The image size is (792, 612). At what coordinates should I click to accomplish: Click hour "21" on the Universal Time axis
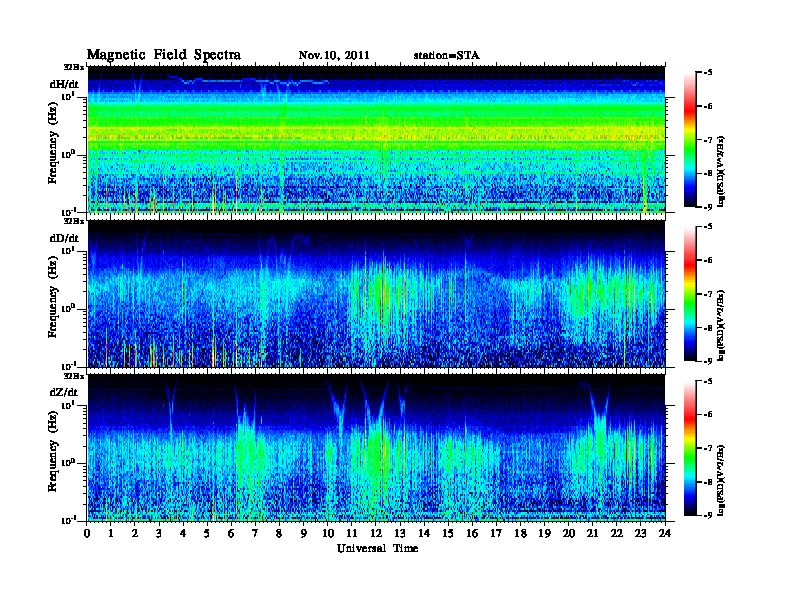click(x=592, y=533)
